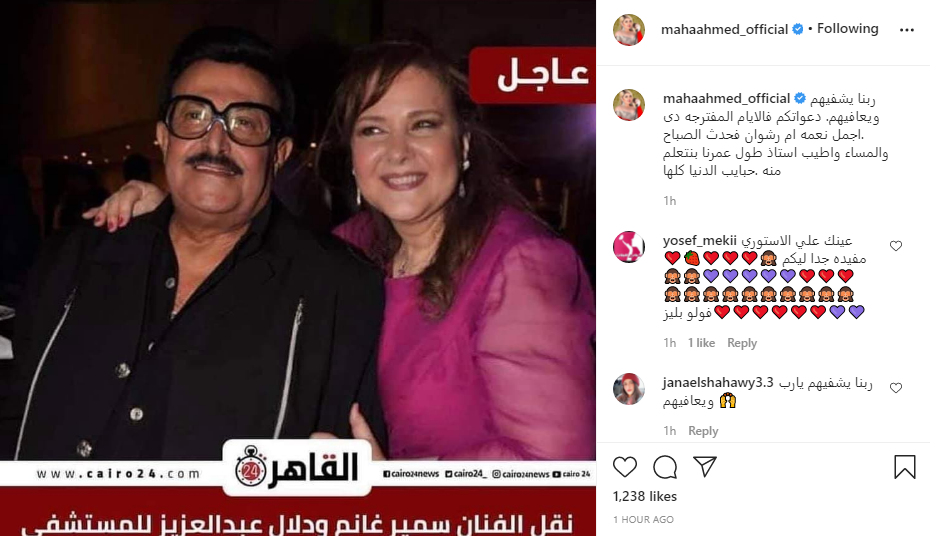Save the post with the bookmark icon
Screen dimensions: 930x536
tap(904, 467)
